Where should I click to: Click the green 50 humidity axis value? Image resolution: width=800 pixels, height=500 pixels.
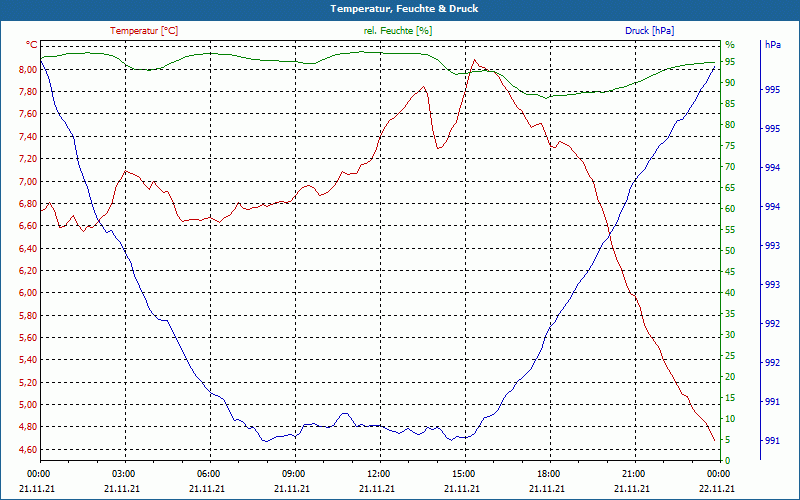[x=730, y=251]
